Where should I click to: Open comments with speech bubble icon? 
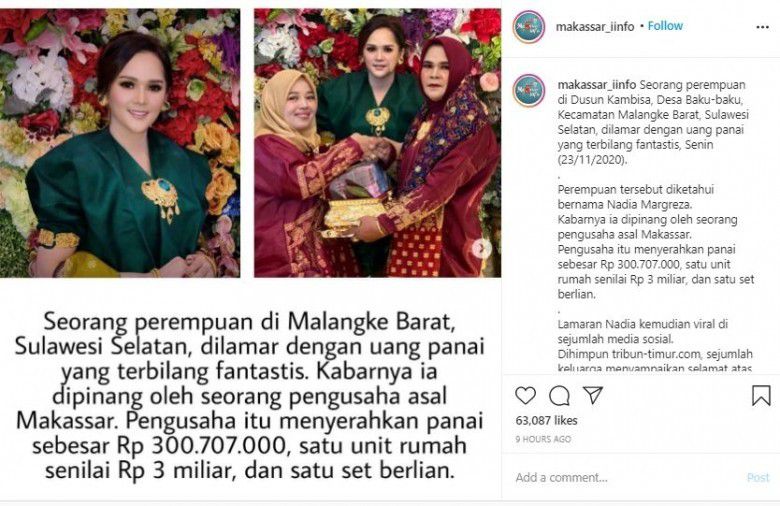[559, 396]
